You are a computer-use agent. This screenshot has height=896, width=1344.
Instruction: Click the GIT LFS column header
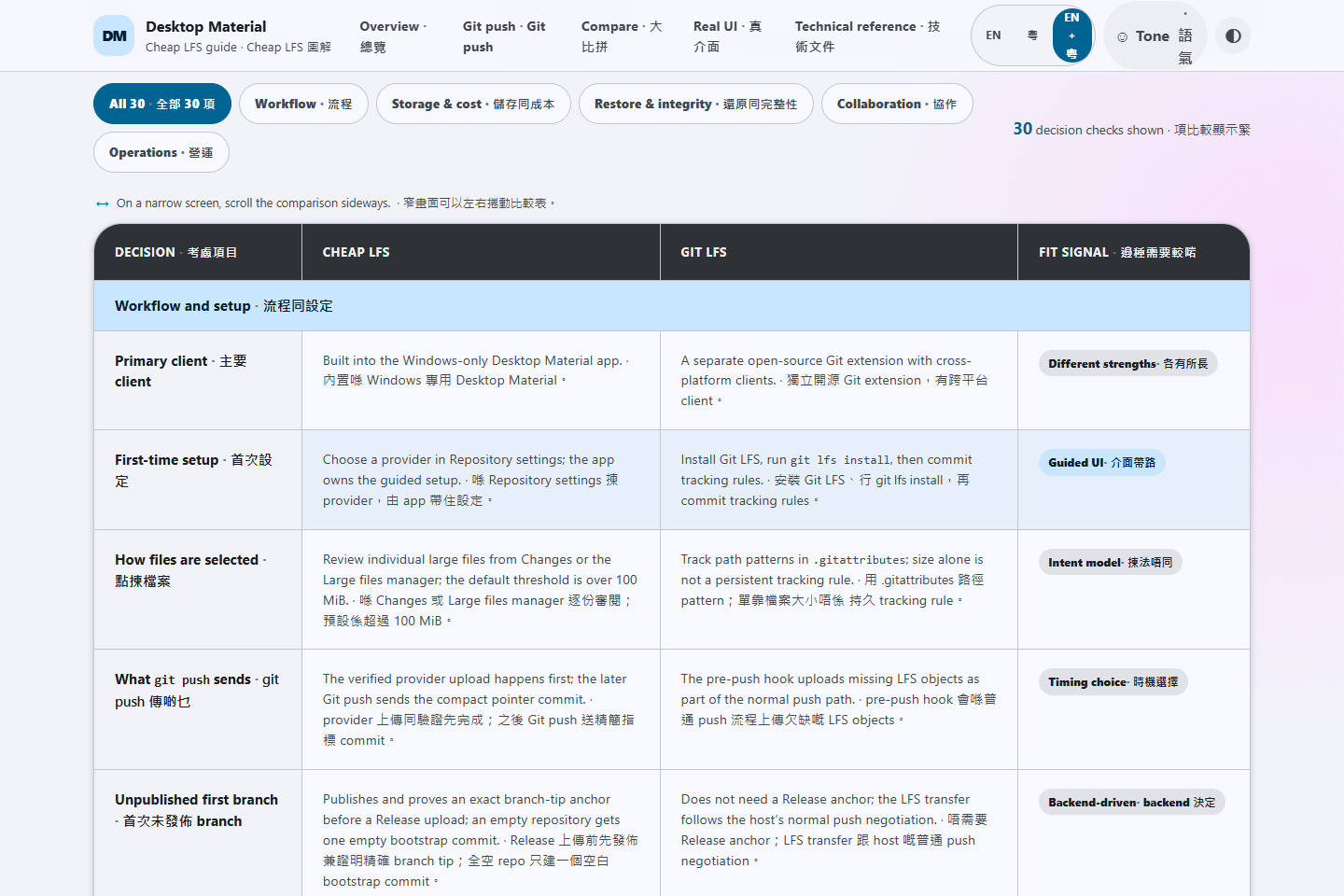[839, 252]
